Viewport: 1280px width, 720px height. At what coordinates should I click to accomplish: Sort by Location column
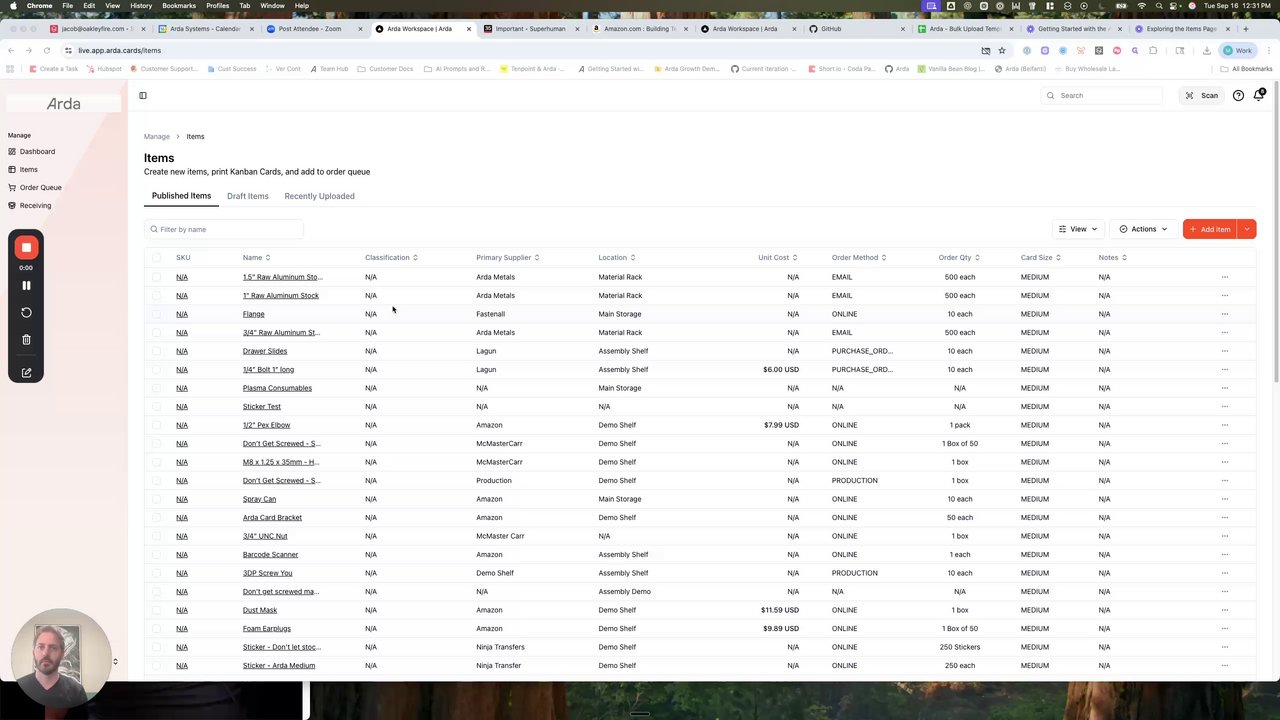coord(616,258)
